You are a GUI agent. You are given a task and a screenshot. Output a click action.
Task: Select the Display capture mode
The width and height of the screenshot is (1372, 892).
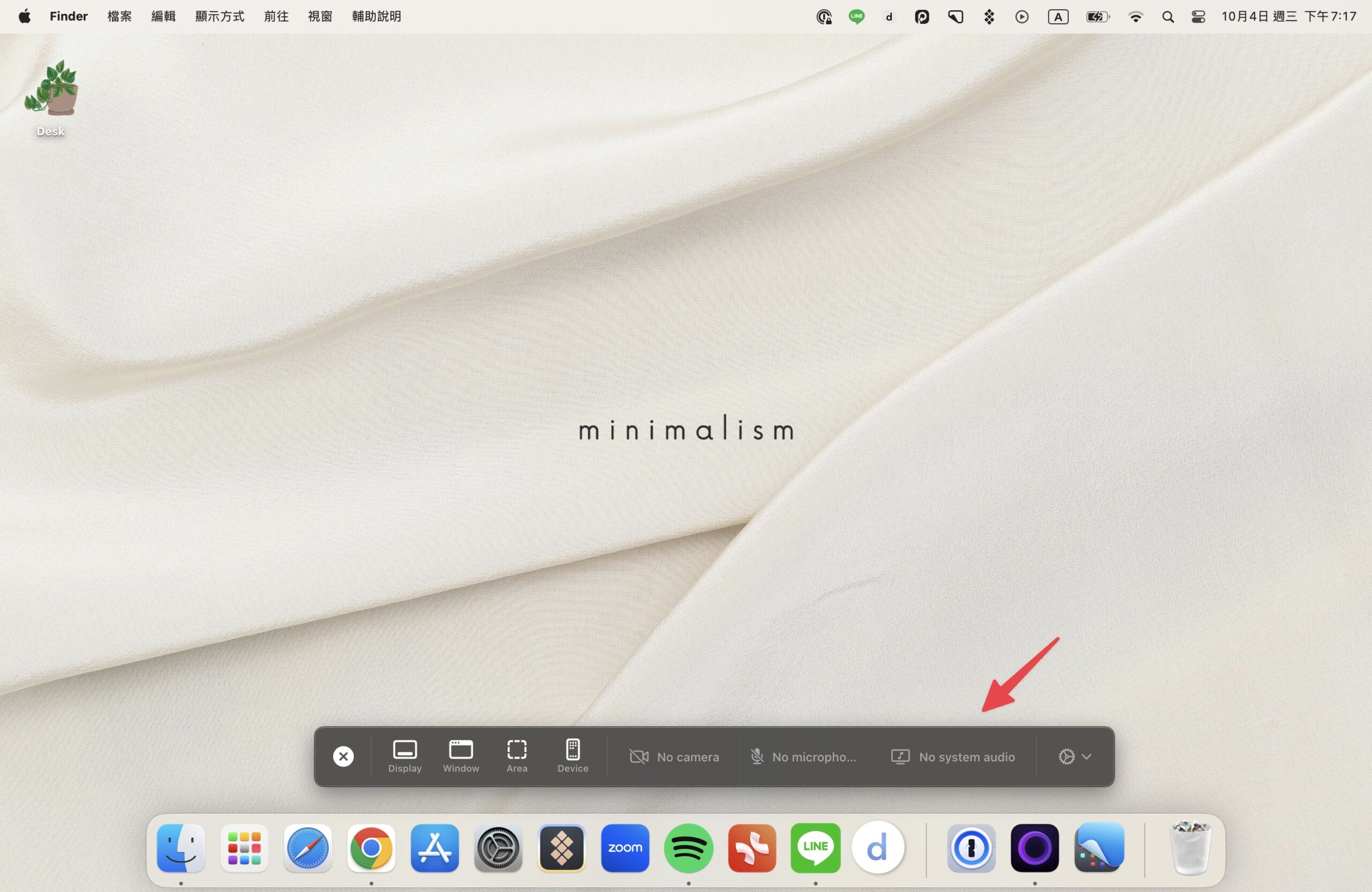[405, 756]
